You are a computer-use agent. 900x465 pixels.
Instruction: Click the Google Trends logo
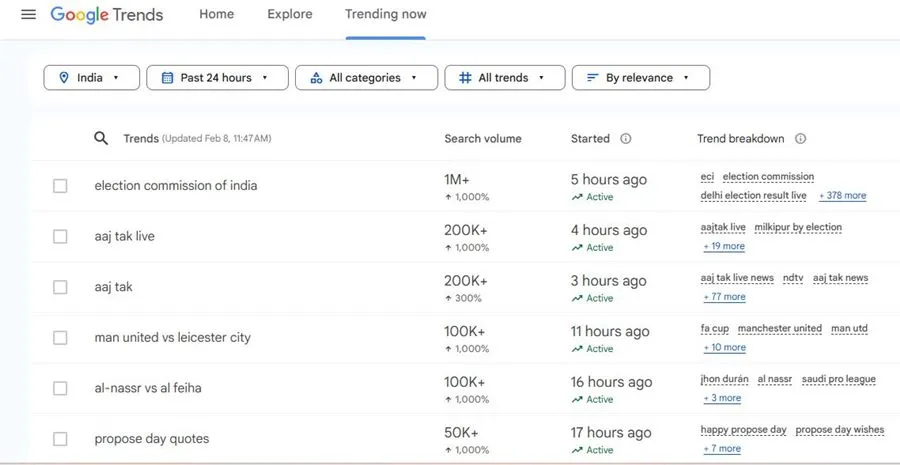coord(107,15)
